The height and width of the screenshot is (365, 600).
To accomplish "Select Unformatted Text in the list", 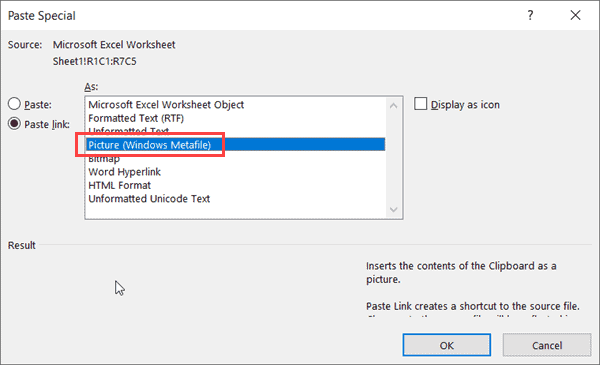I will pos(235,131).
